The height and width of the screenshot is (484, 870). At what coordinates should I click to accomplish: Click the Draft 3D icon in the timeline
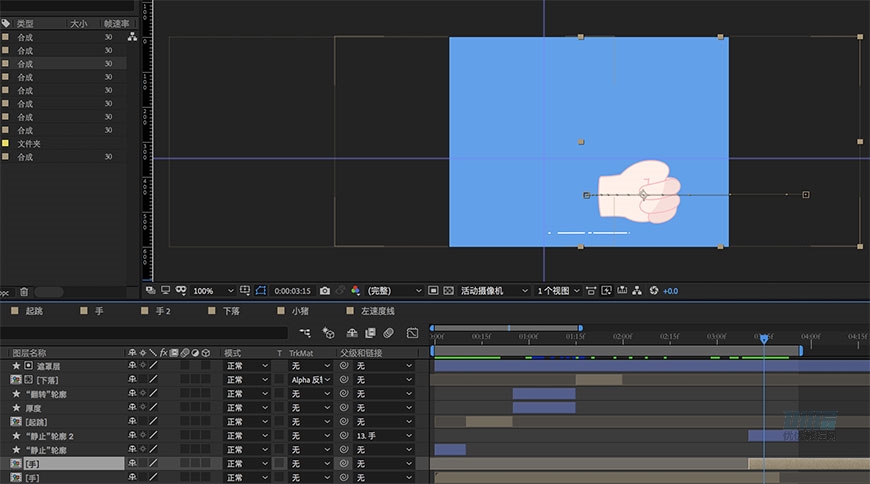tap(328, 333)
